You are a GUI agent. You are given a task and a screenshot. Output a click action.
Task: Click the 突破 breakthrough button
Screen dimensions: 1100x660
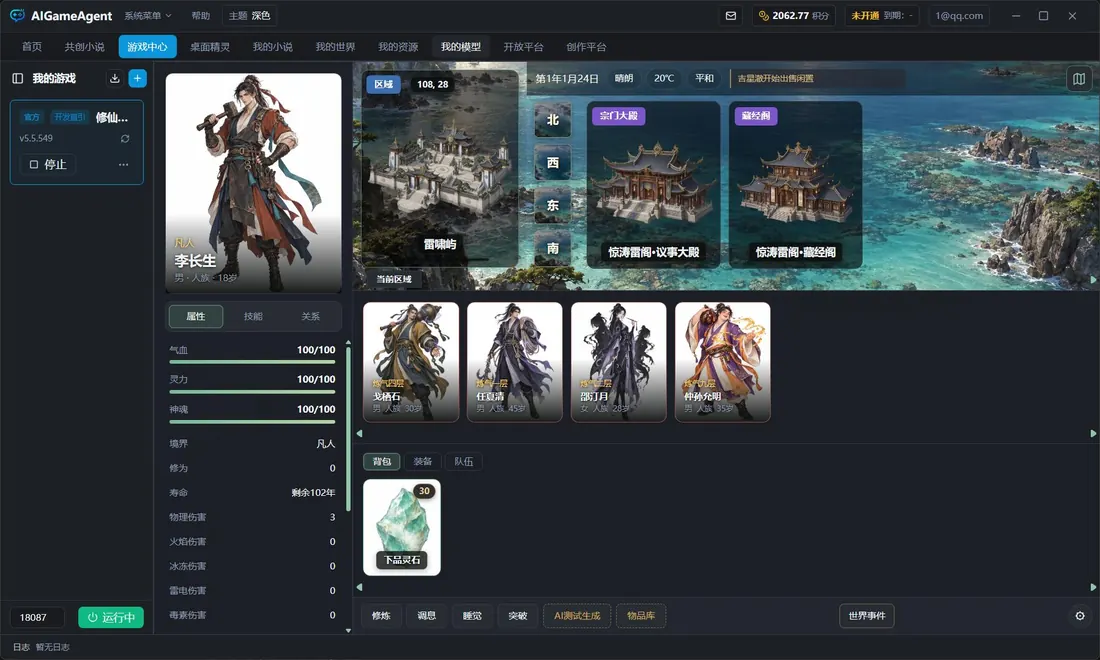click(x=518, y=616)
